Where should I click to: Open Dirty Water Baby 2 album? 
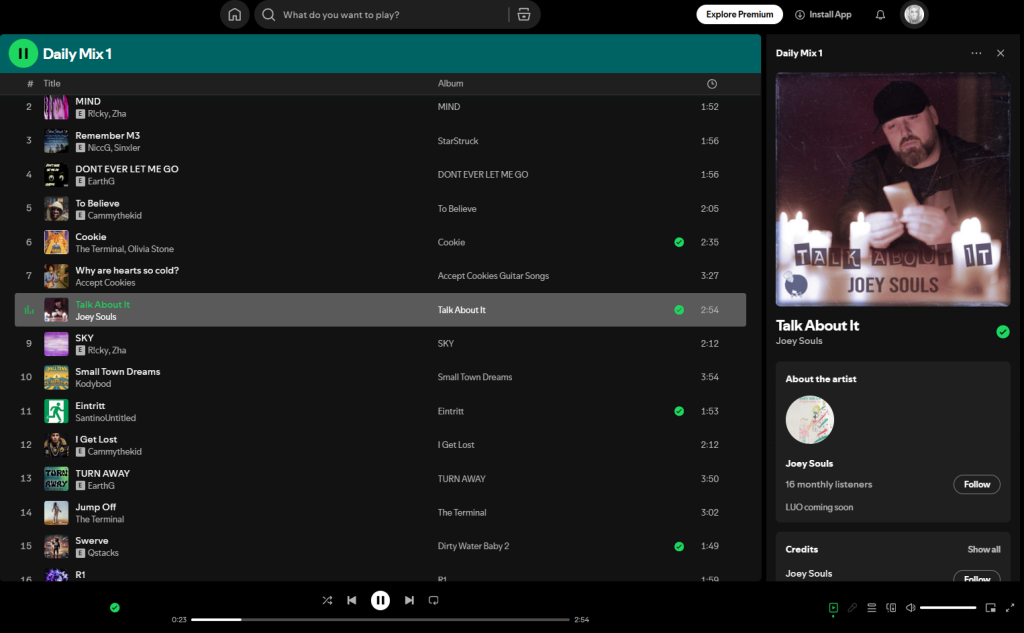pyautogui.click(x=473, y=546)
